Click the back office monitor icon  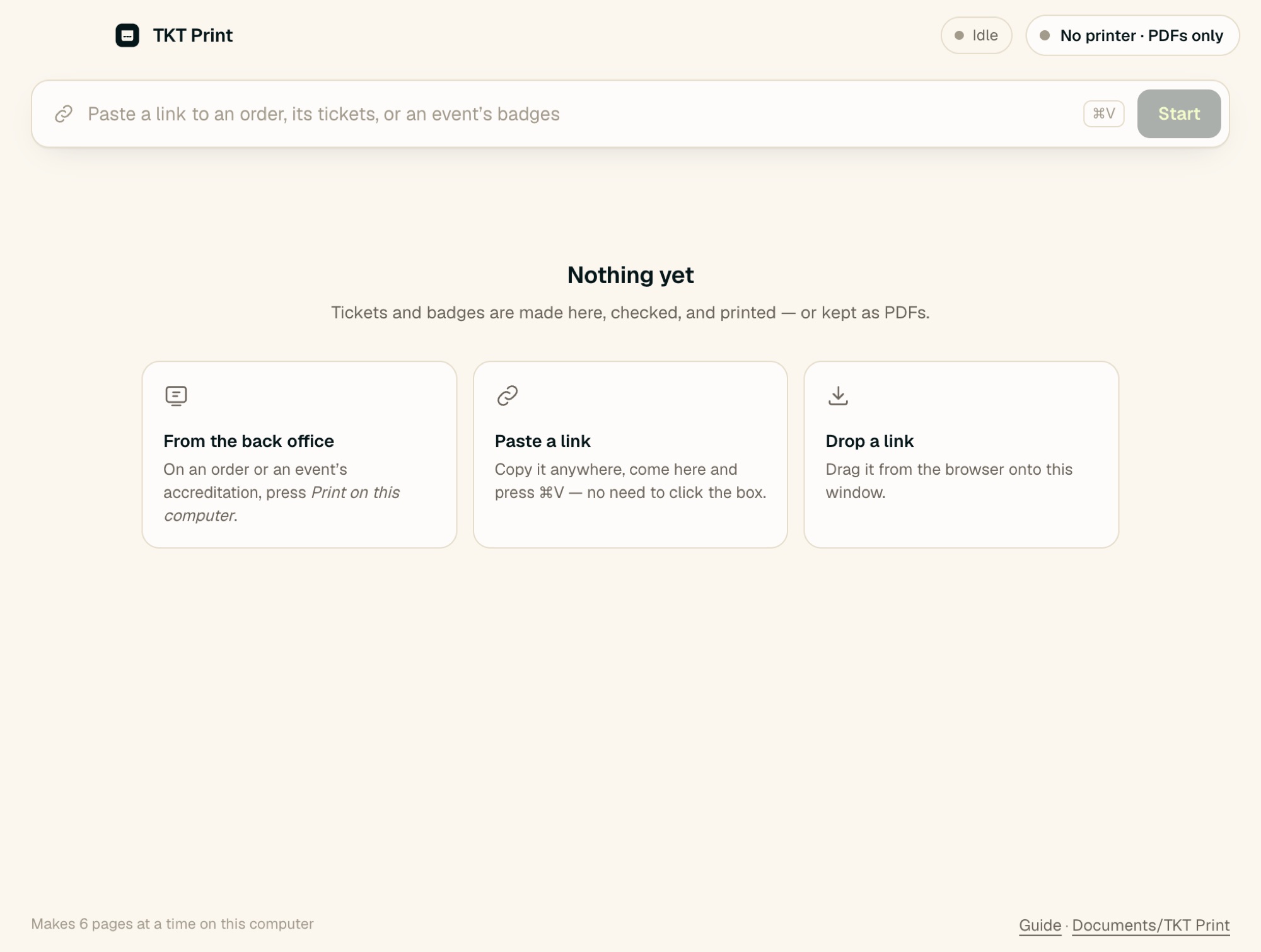[x=176, y=396]
